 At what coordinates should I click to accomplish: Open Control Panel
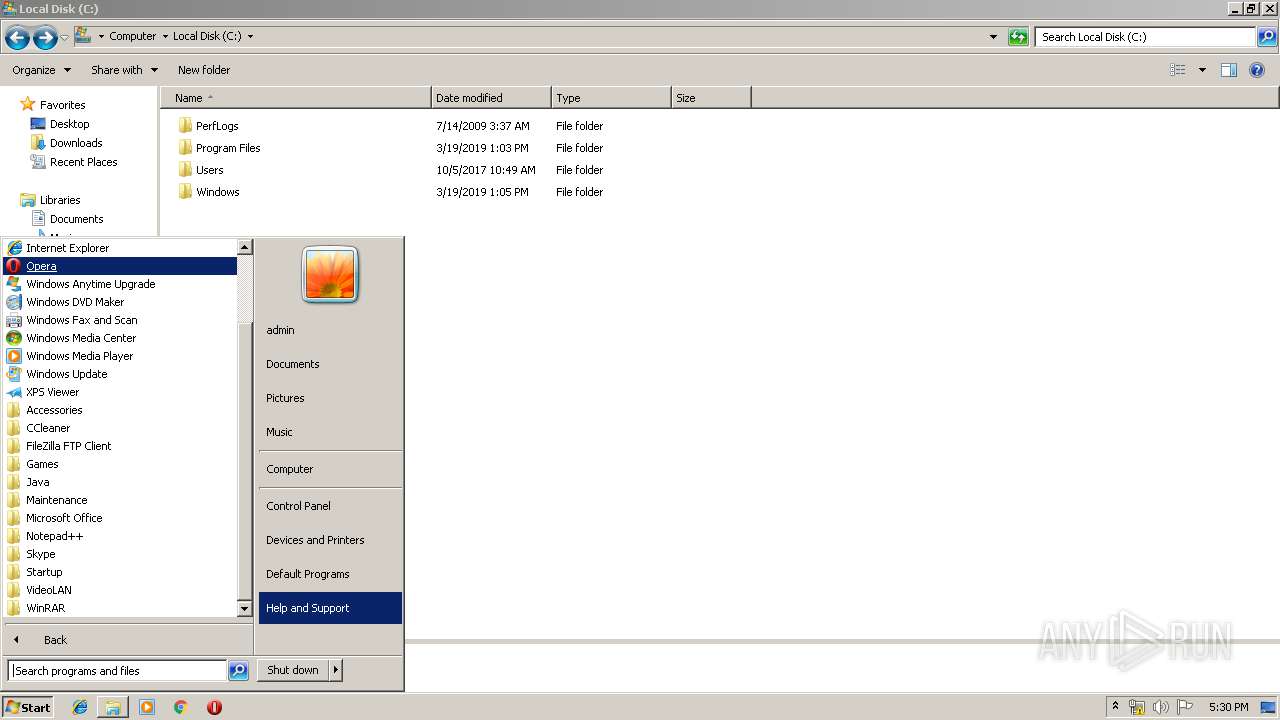pos(330,506)
